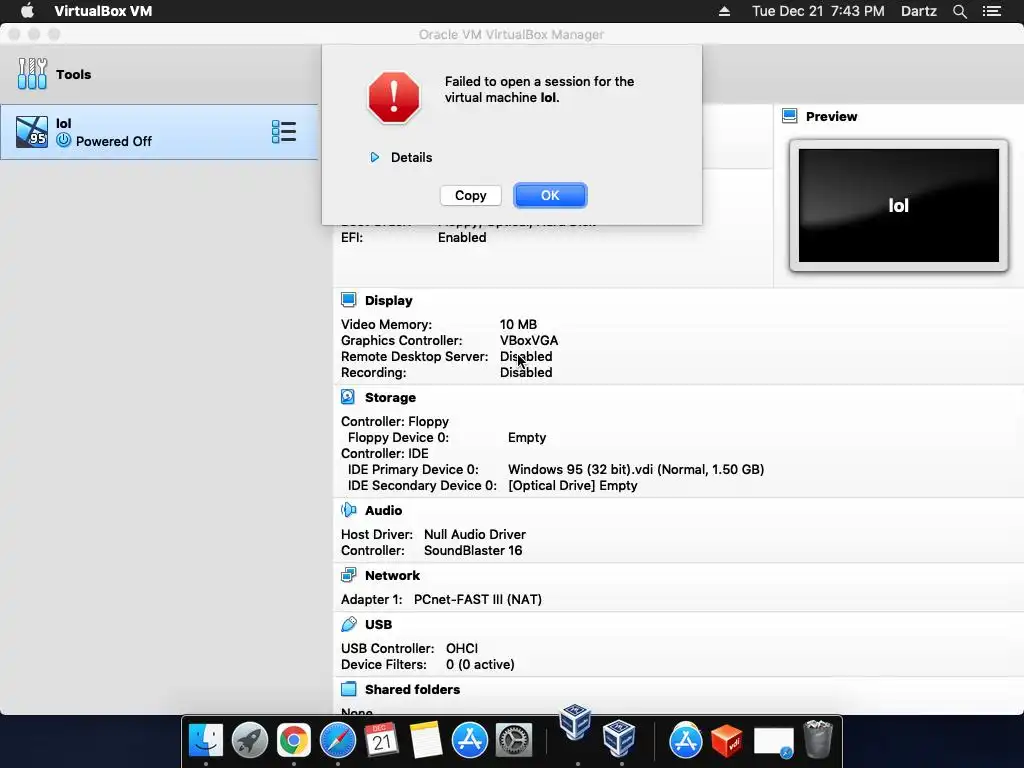Open the Storage settings section header
Screen dimensions: 1024x768
tap(390, 398)
